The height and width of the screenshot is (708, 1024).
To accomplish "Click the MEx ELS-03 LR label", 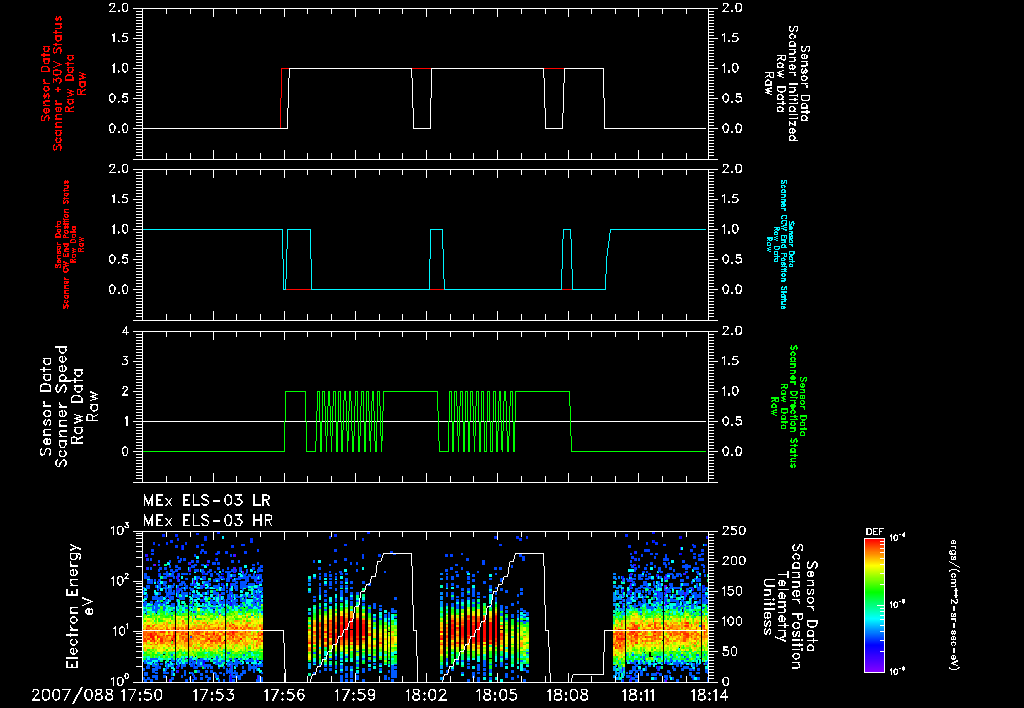I will click(206, 501).
